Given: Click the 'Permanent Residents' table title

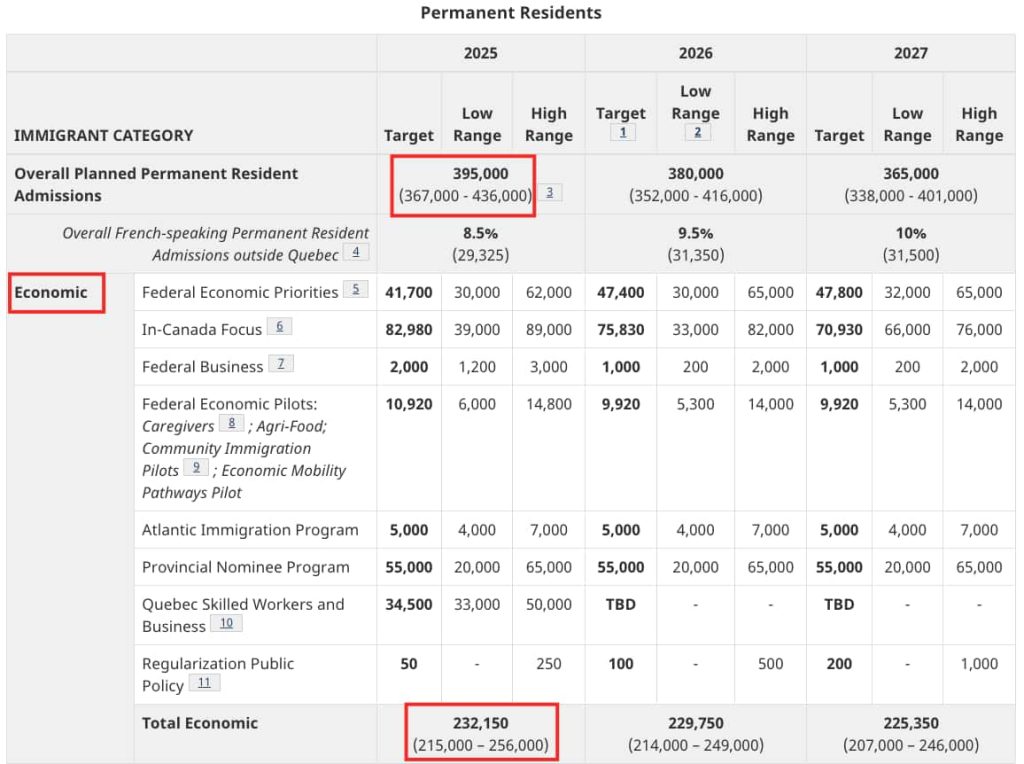Looking at the screenshot, I should (511, 13).
